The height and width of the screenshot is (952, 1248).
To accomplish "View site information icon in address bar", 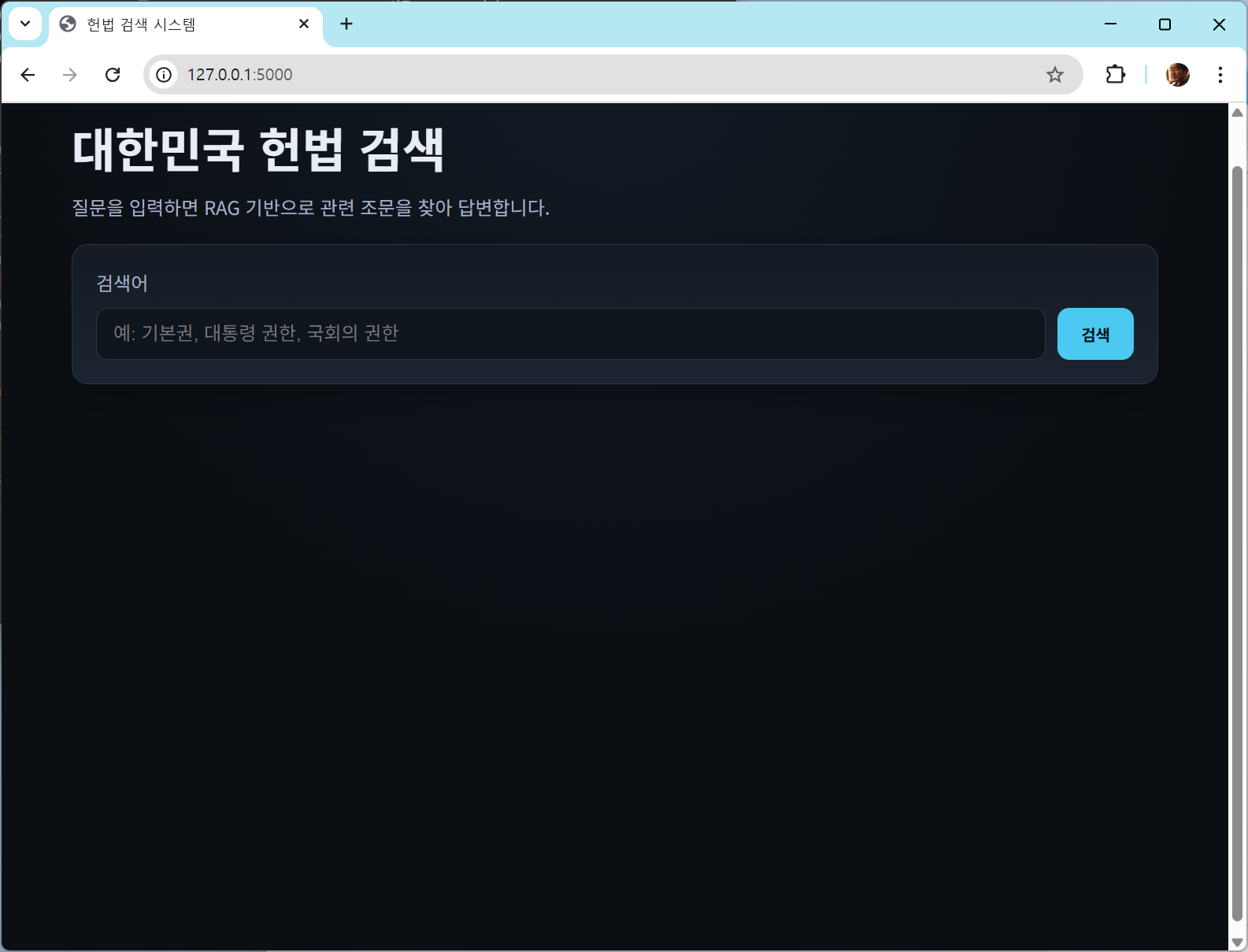I will tap(164, 75).
